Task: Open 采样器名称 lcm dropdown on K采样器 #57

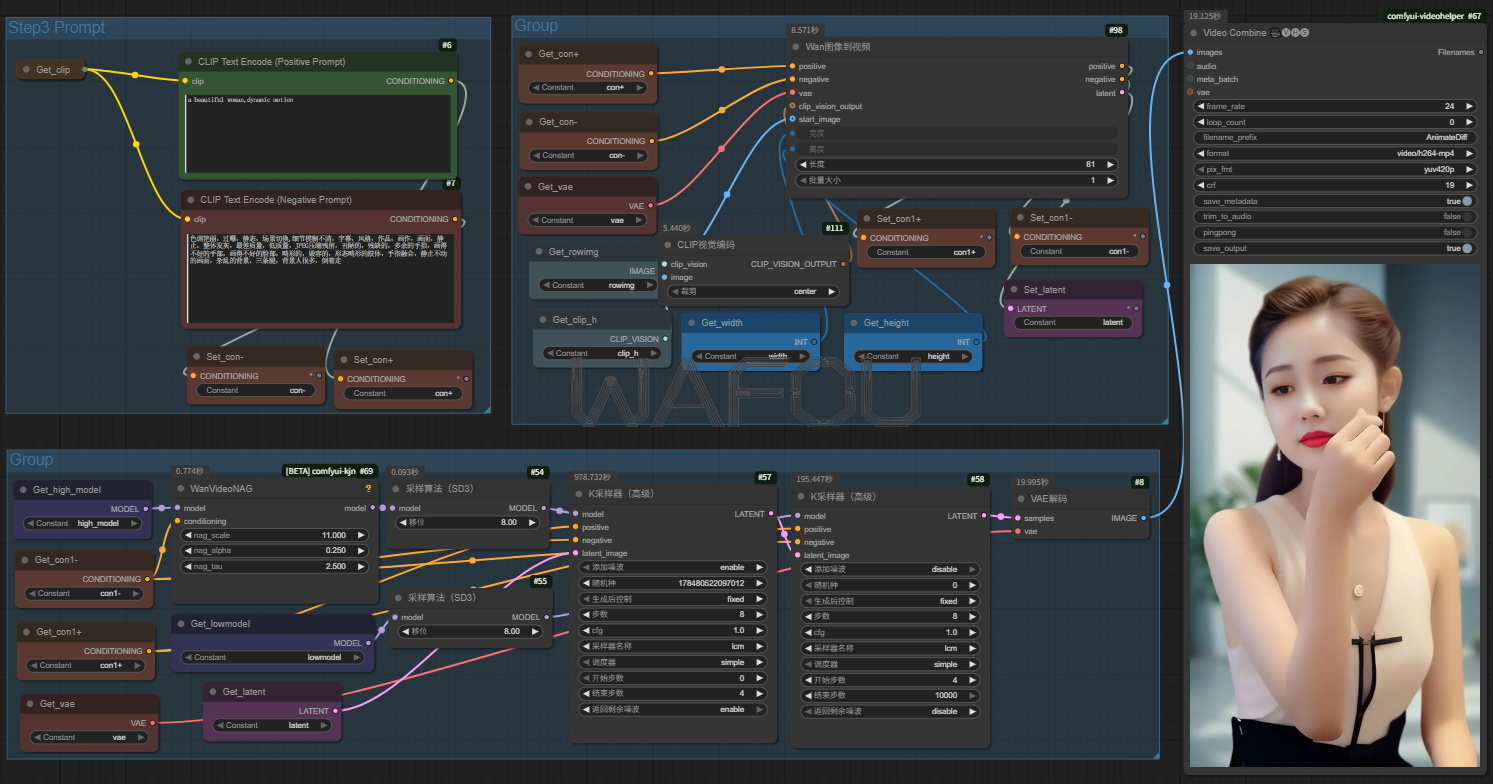Action: tap(673, 647)
